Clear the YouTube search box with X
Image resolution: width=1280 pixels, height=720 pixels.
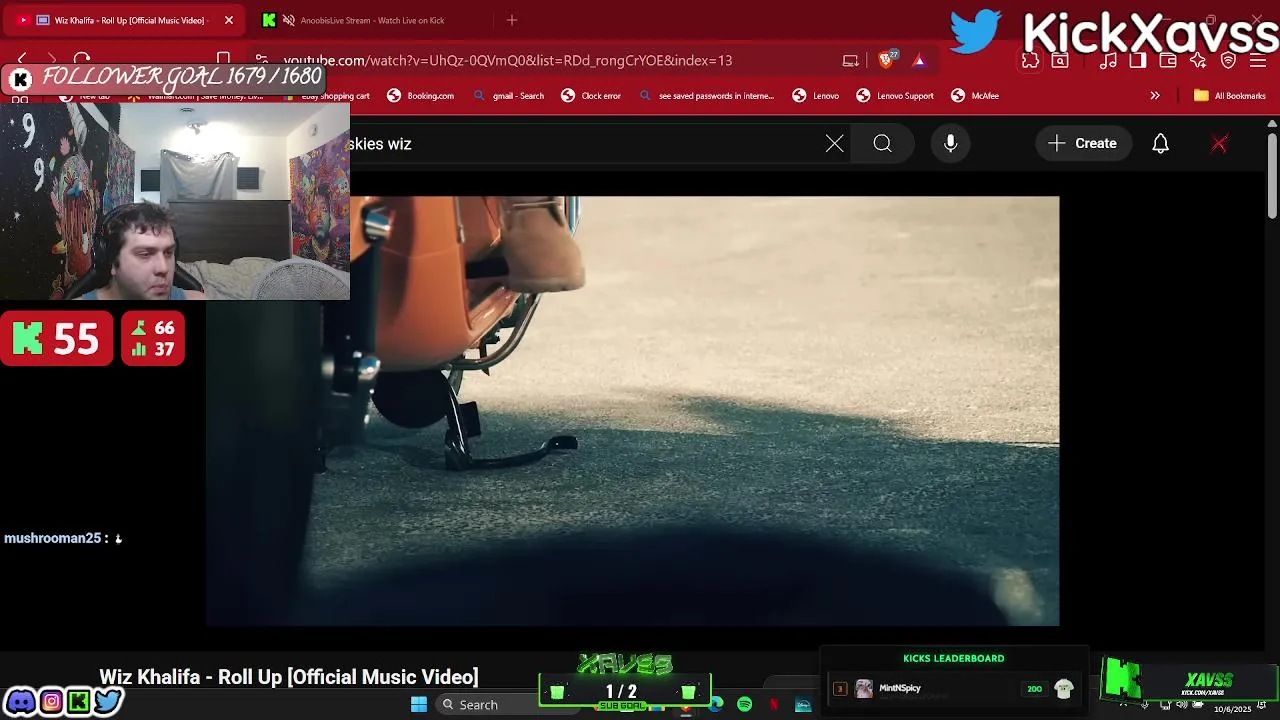click(x=835, y=144)
